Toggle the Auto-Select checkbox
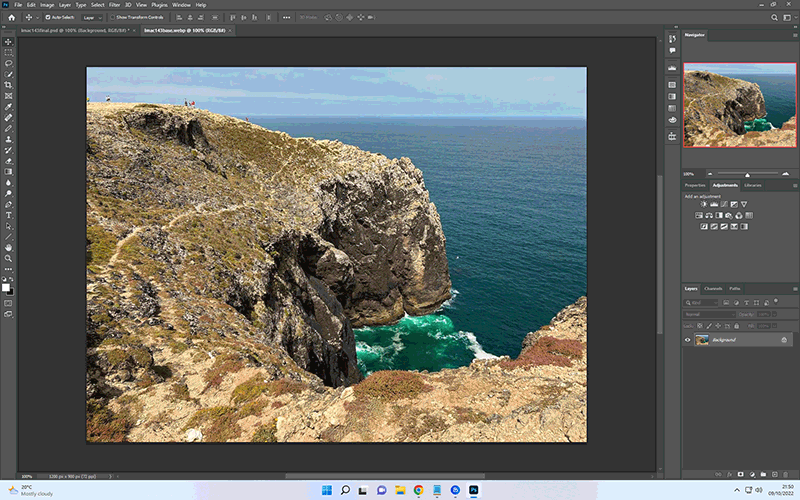The width and height of the screenshot is (800, 500). coord(48,17)
